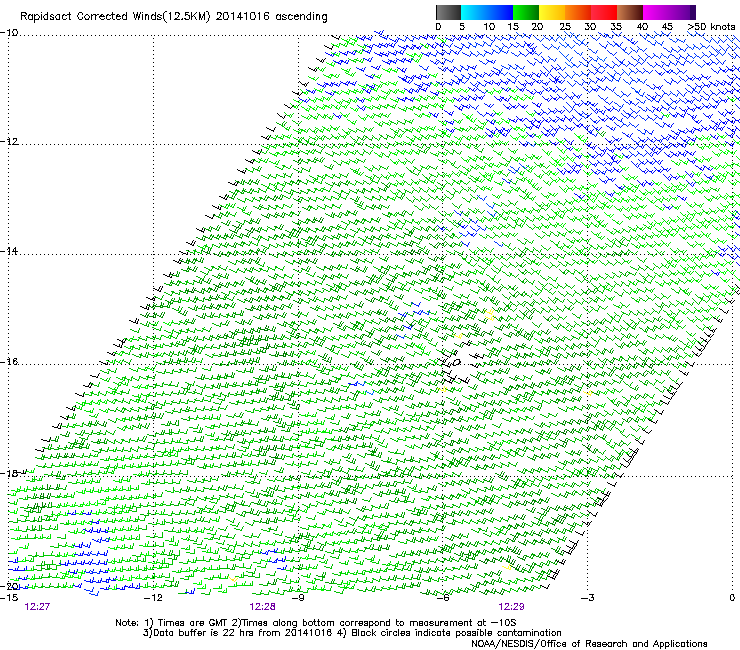740x650 pixels.
Task: Click the latitude label -14
Action: point(9,251)
